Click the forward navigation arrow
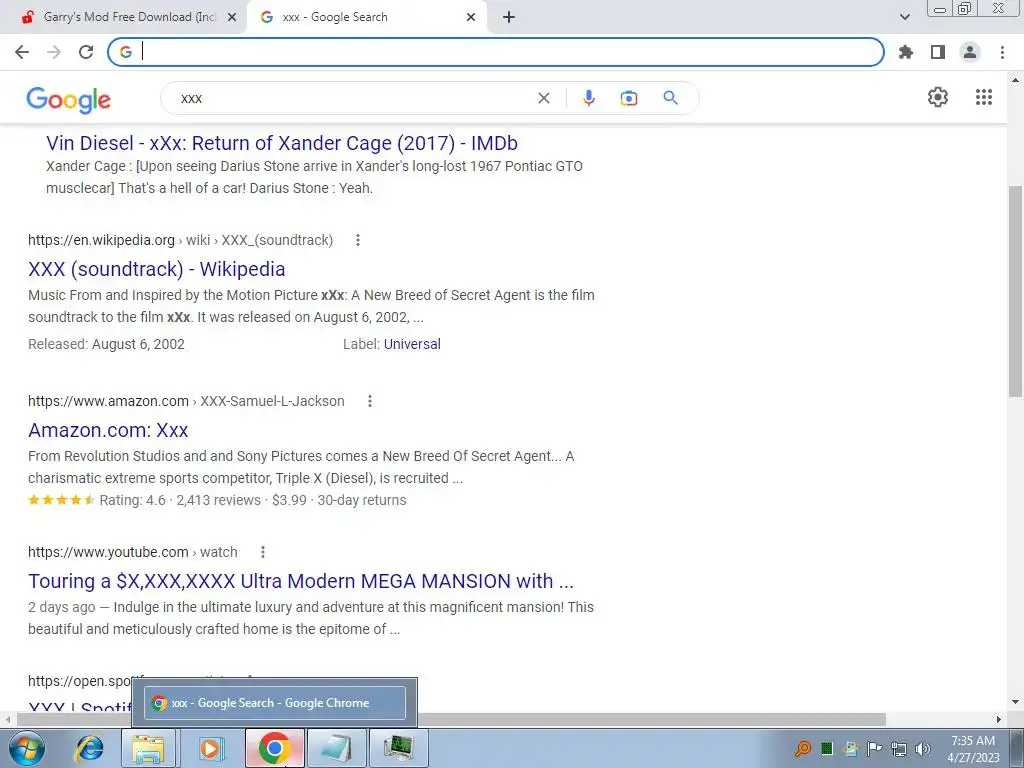The width and height of the screenshot is (1024, 768). tap(54, 52)
